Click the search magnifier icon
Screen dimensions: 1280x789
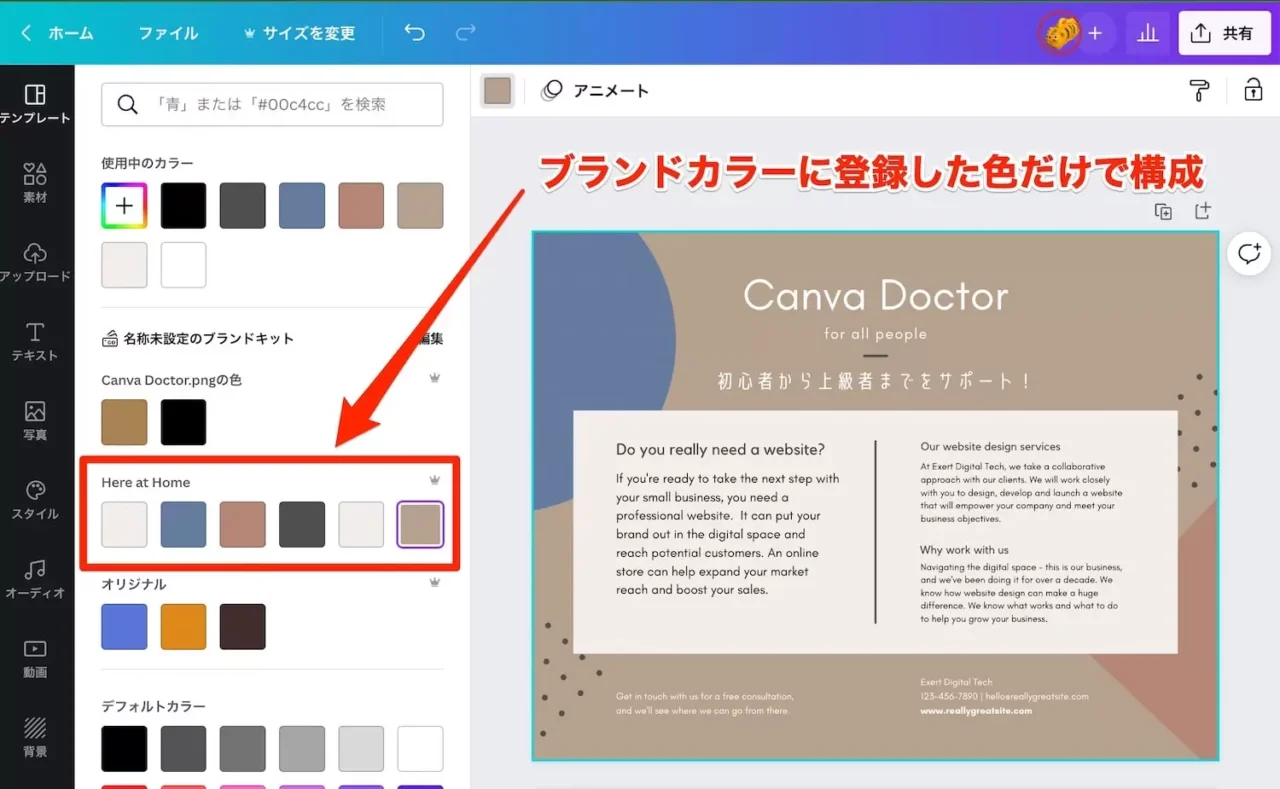(x=127, y=104)
